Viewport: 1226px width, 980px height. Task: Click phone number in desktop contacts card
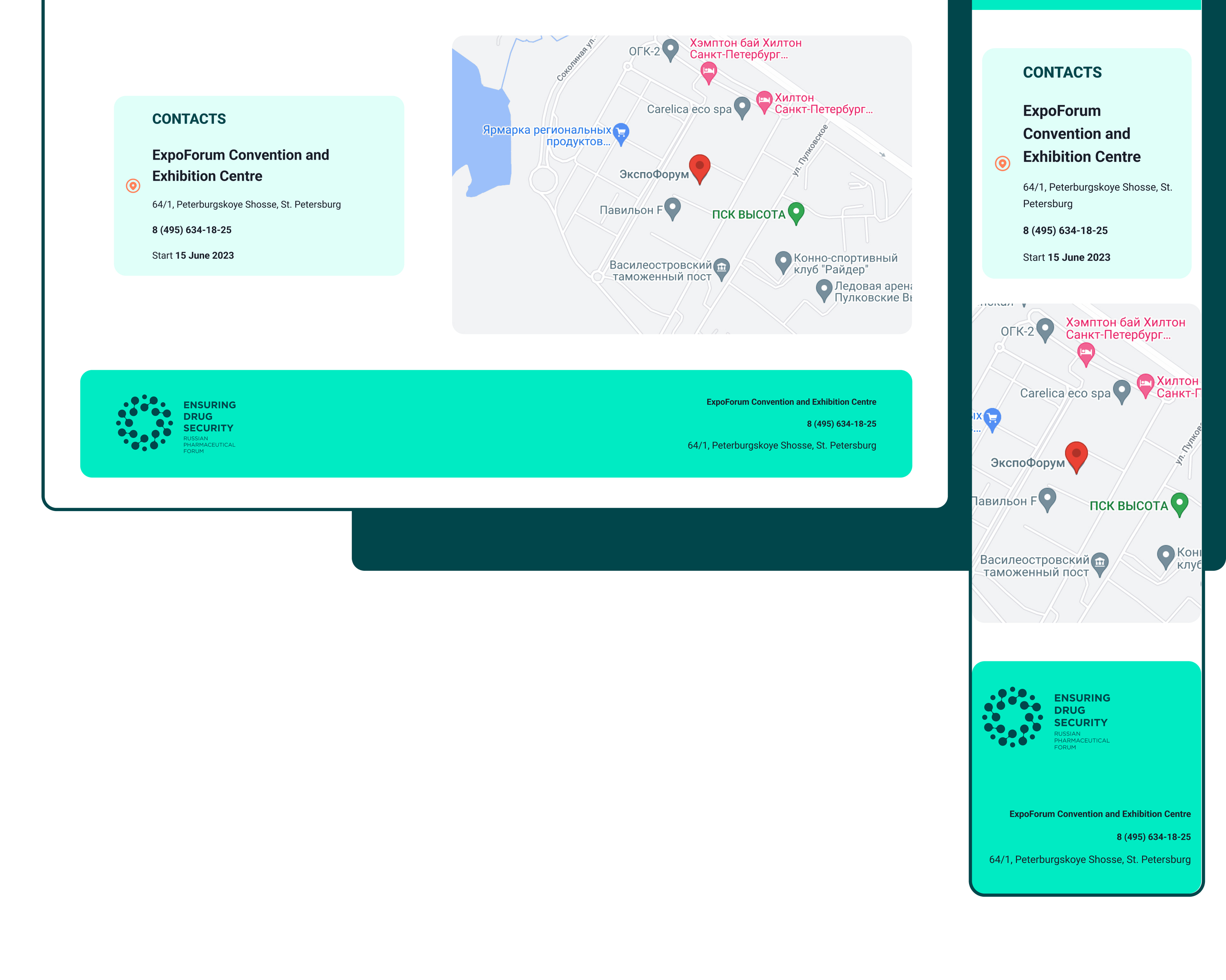(x=192, y=230)
